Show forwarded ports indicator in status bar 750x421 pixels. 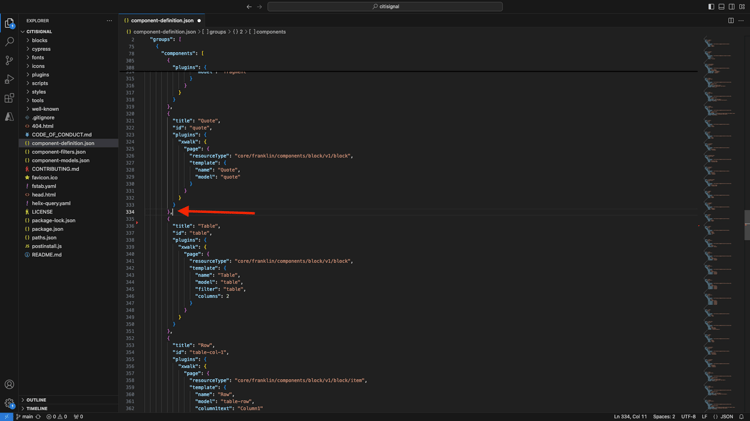pyautogui.click(x=78, y=417)
